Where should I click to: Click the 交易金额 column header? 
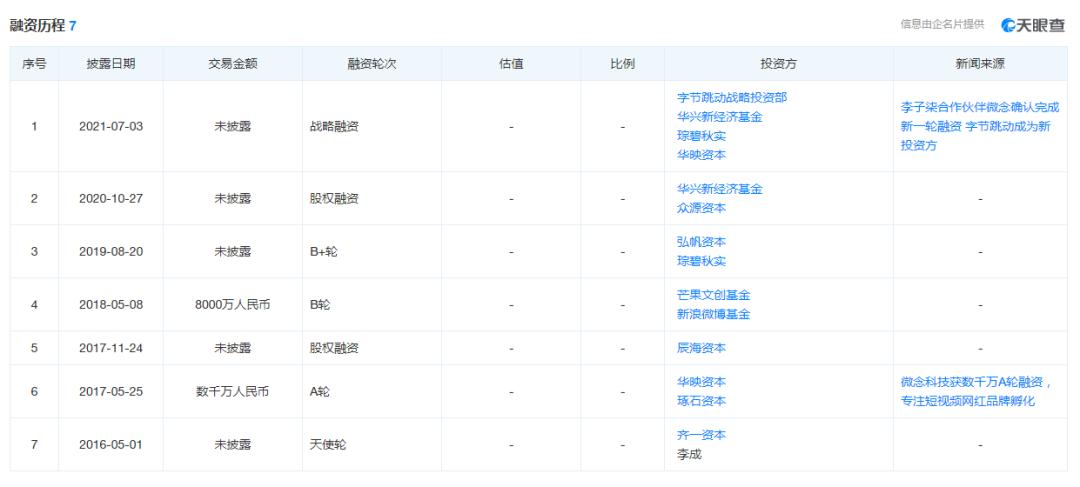click(233, 64)
